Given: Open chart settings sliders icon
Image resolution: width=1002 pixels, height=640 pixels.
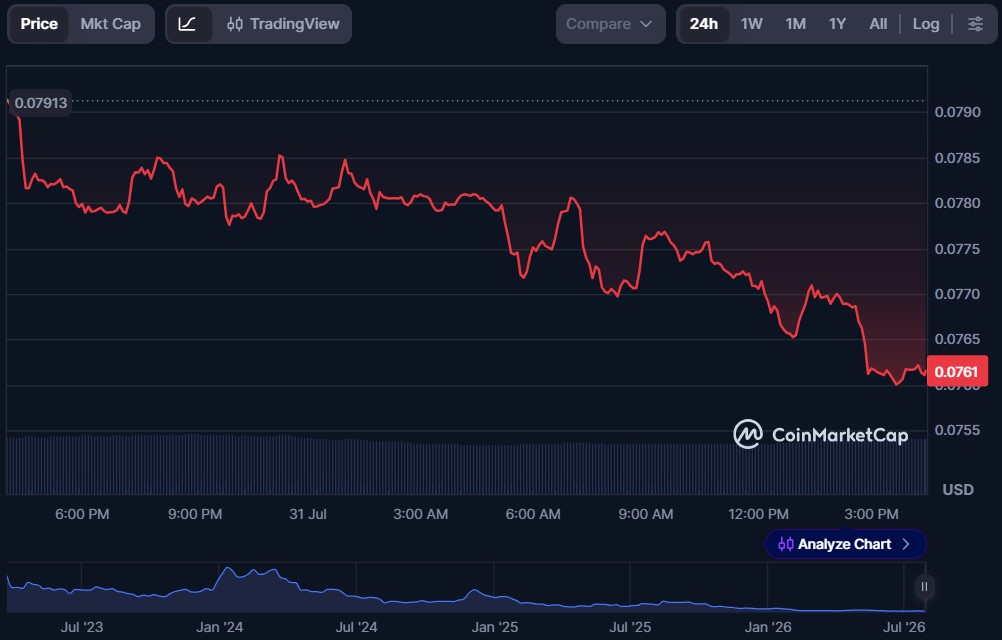Looking at the screenshot, I should click(x=975, y=24).
